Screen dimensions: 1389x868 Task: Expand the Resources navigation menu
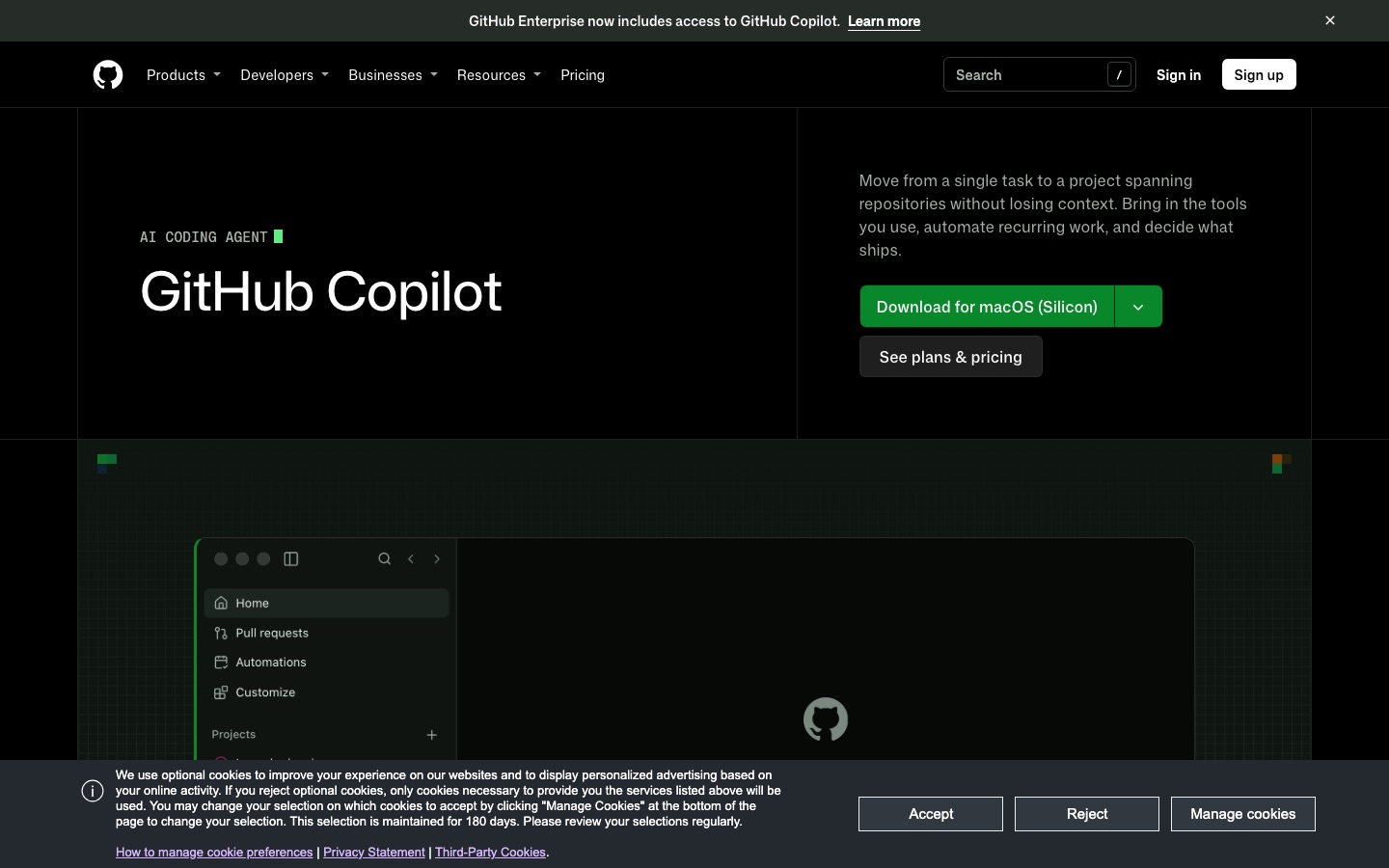499,74
